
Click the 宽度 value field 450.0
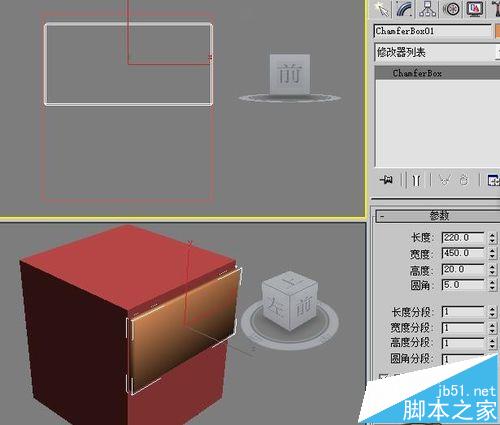(x=463, y=253)
